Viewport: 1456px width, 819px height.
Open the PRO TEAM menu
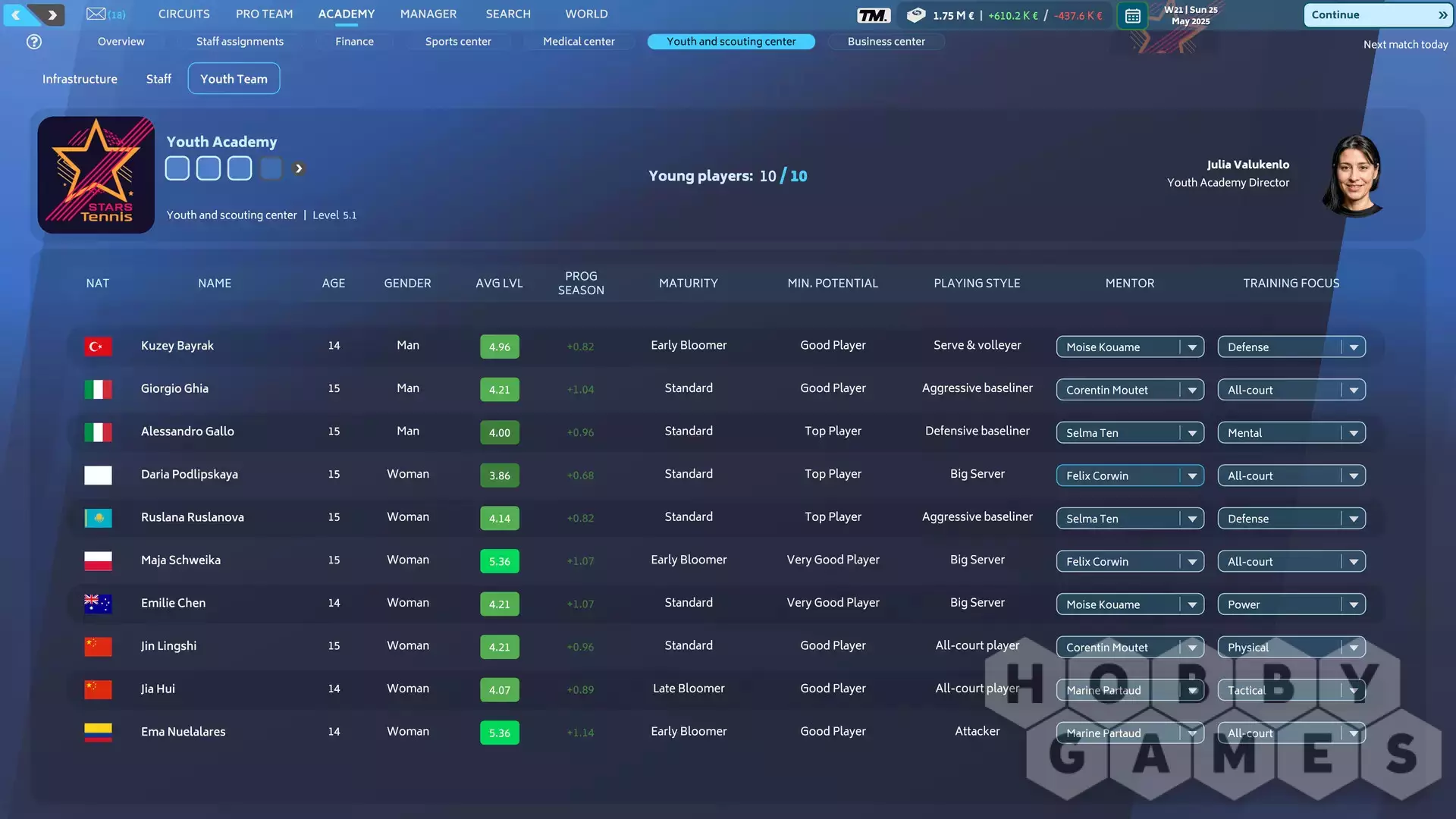pyautogui.click(x=264, y=14)
